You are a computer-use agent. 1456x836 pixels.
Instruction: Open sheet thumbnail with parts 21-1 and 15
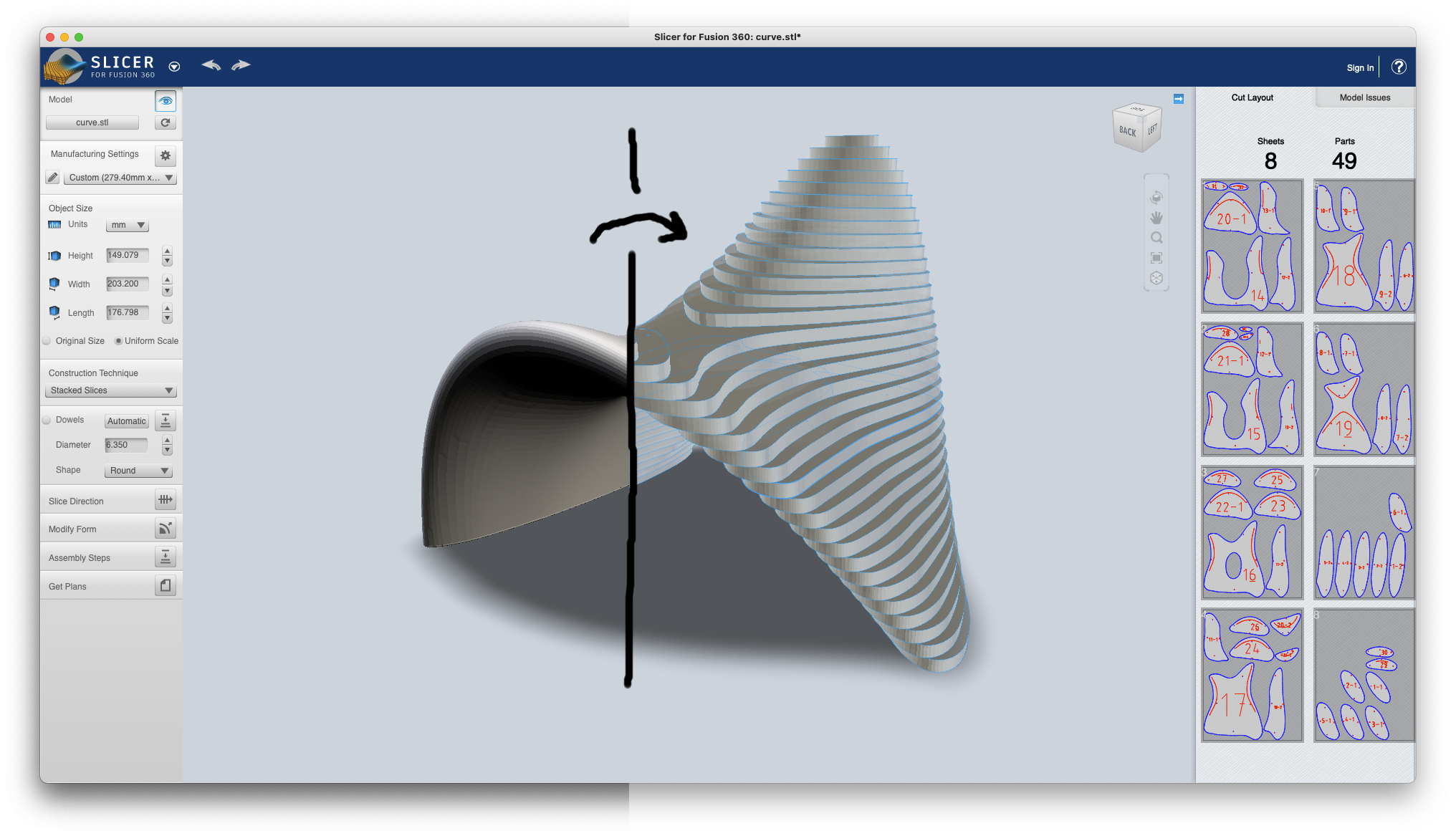[1252, 389]
